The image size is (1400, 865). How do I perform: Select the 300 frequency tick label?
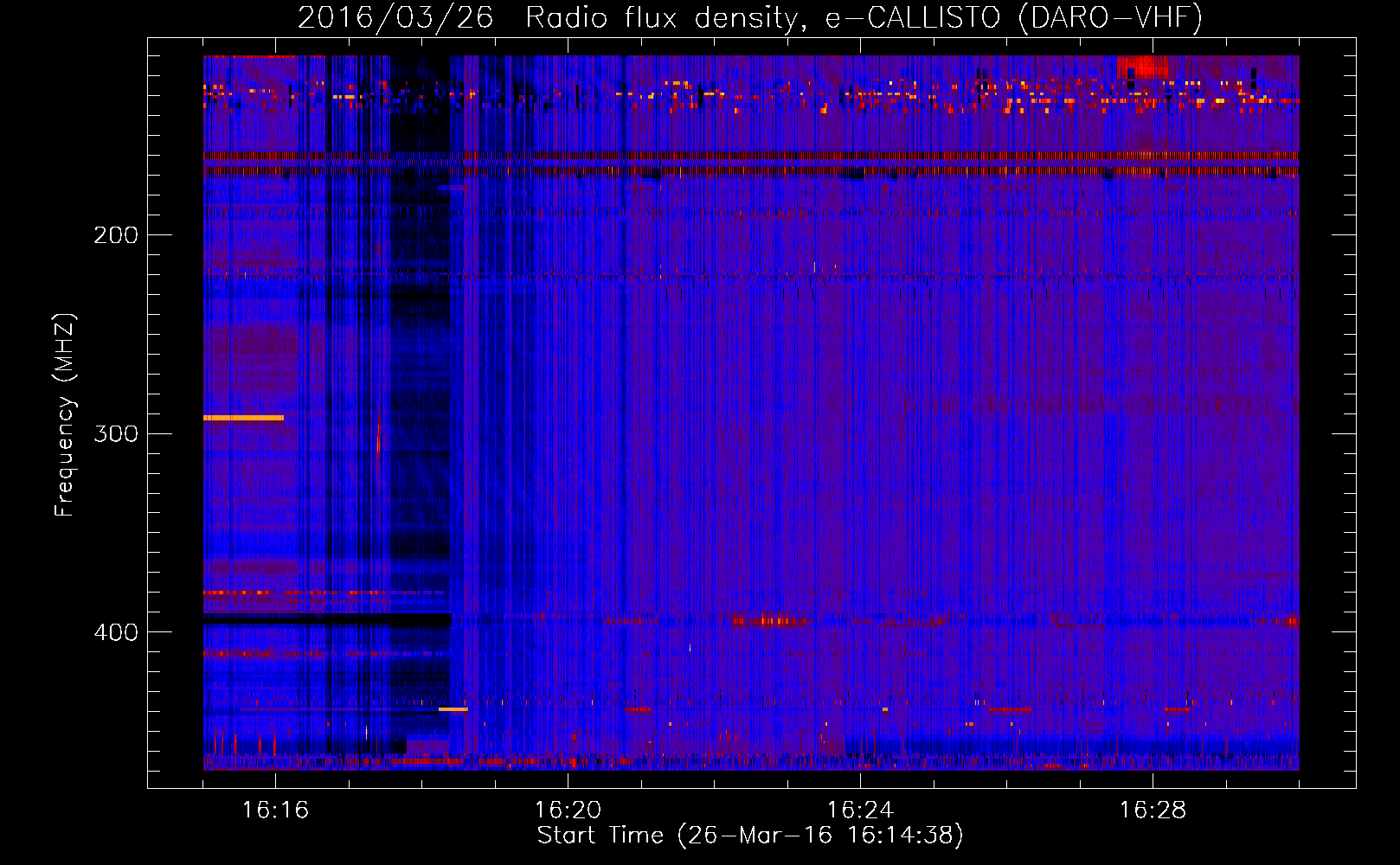point(116,433)
